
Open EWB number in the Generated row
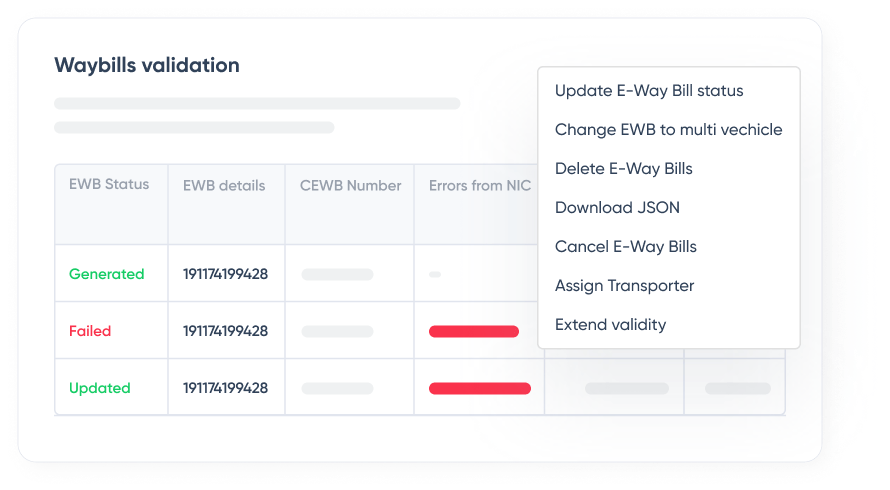(x=225, y=274)
